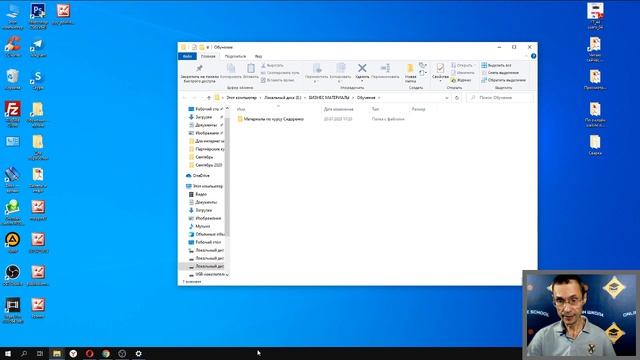Switch to the Поделиться (Share) ribbon tab

(x=236, y=56)
